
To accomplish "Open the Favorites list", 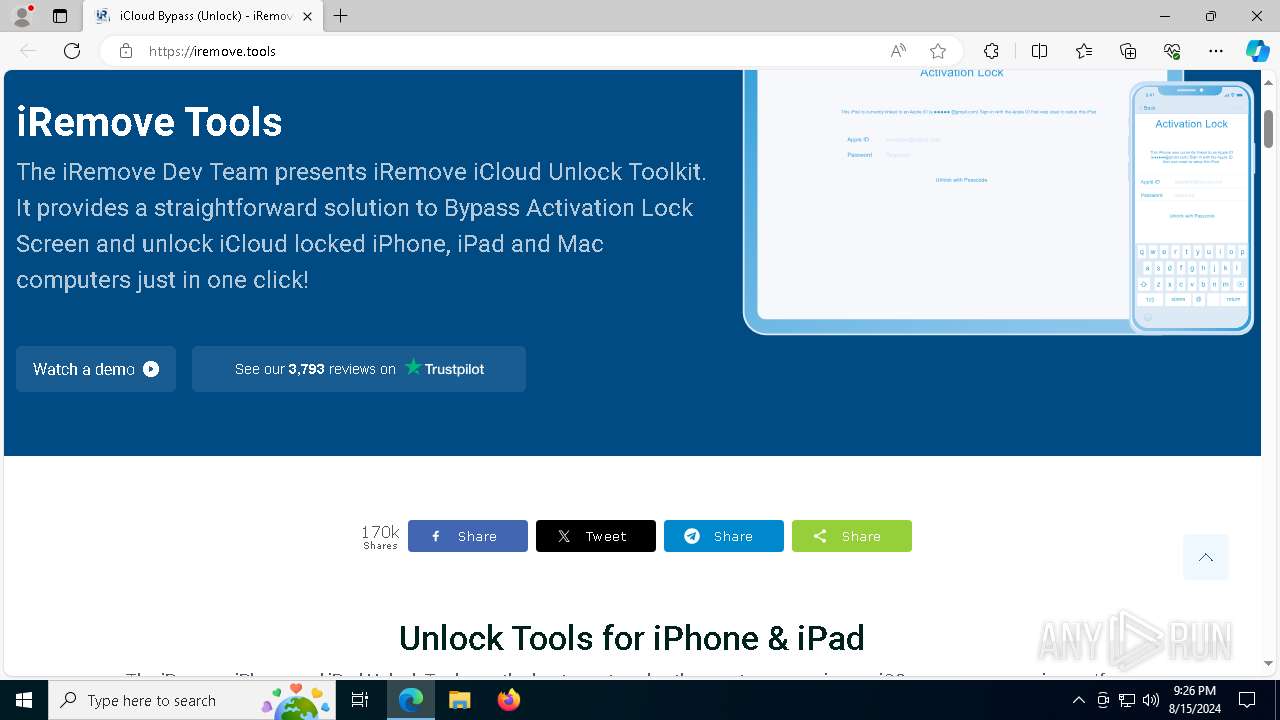I will 1084,51.
